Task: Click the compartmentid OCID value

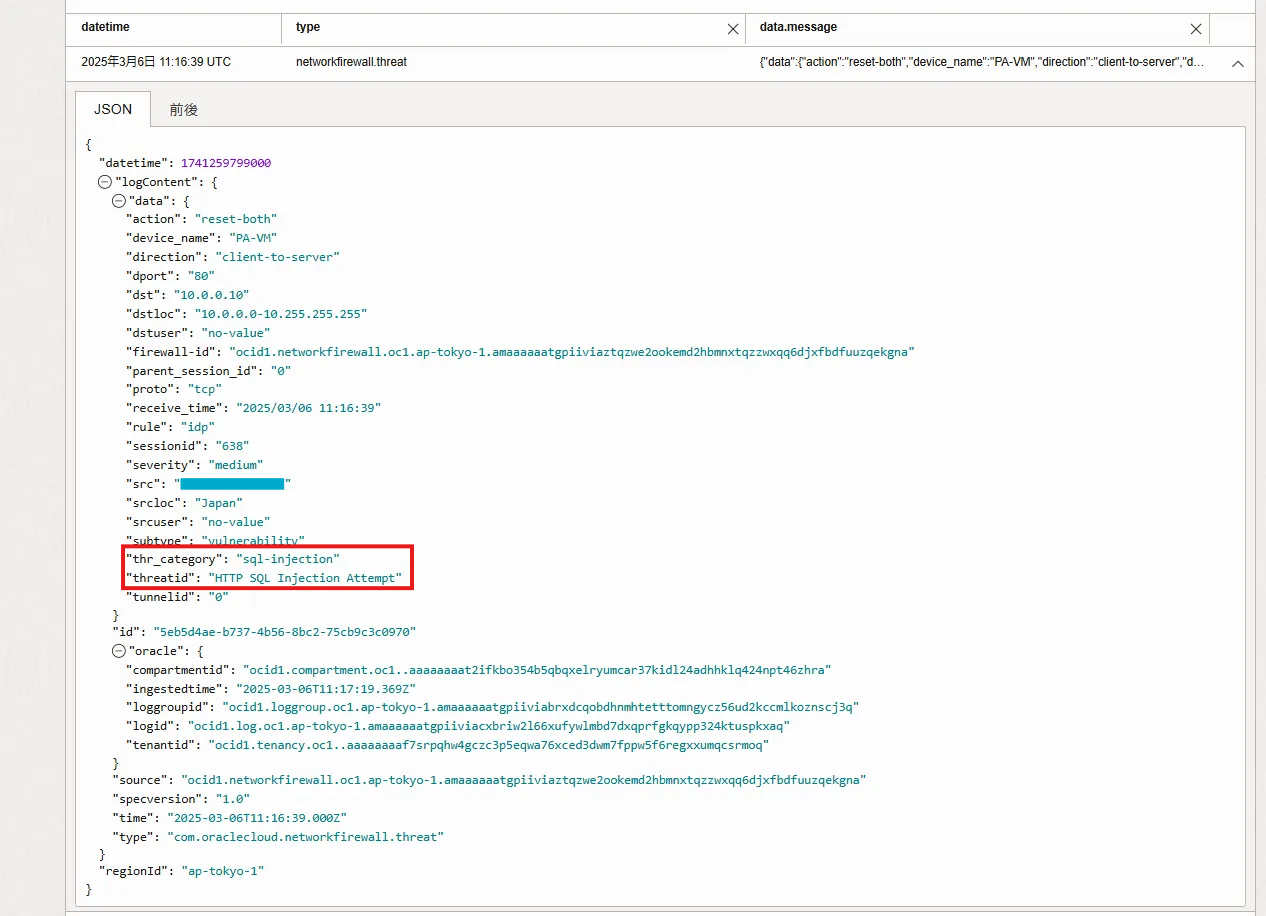Action: [537, 670]
